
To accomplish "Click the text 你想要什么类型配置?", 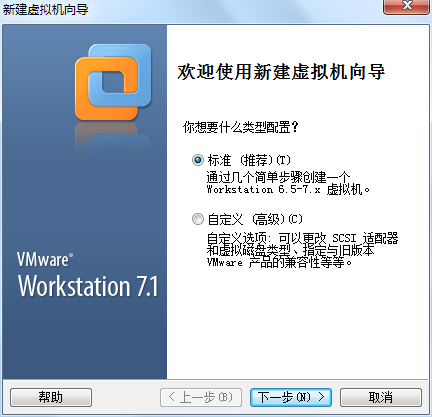I will 240,127.
